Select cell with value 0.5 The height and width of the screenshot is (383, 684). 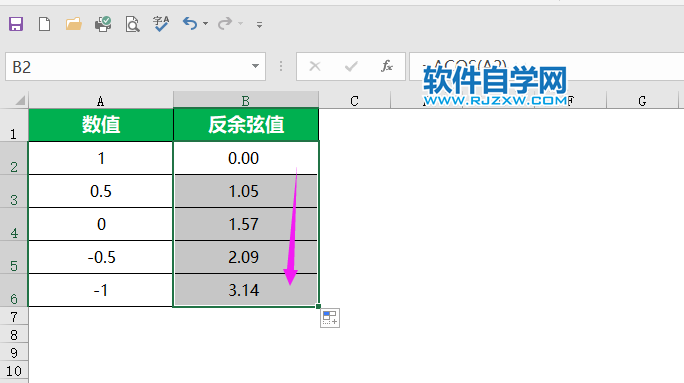click(x=101, y=192)
